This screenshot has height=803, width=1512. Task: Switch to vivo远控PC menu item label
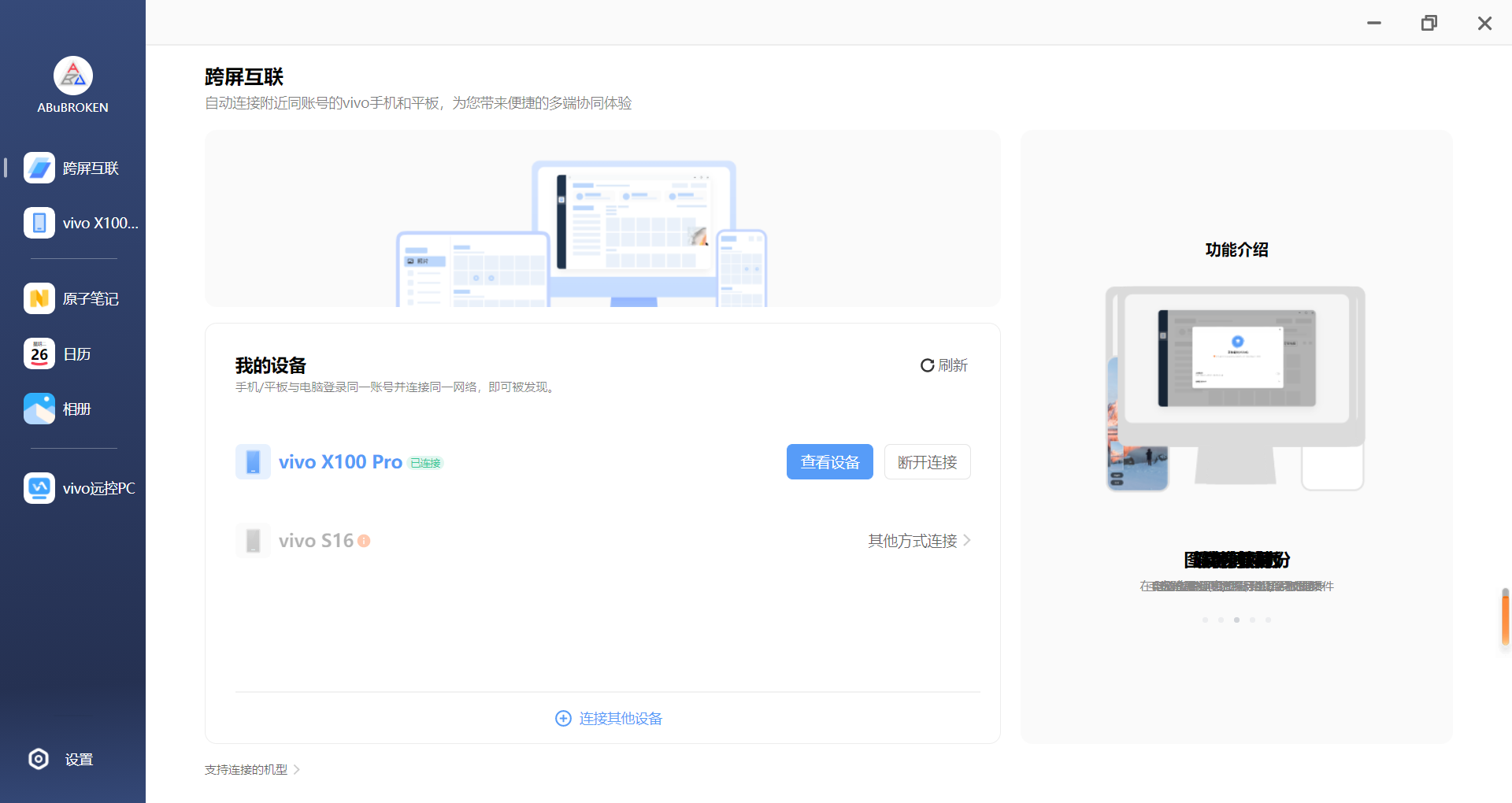(x=99, y=488)
